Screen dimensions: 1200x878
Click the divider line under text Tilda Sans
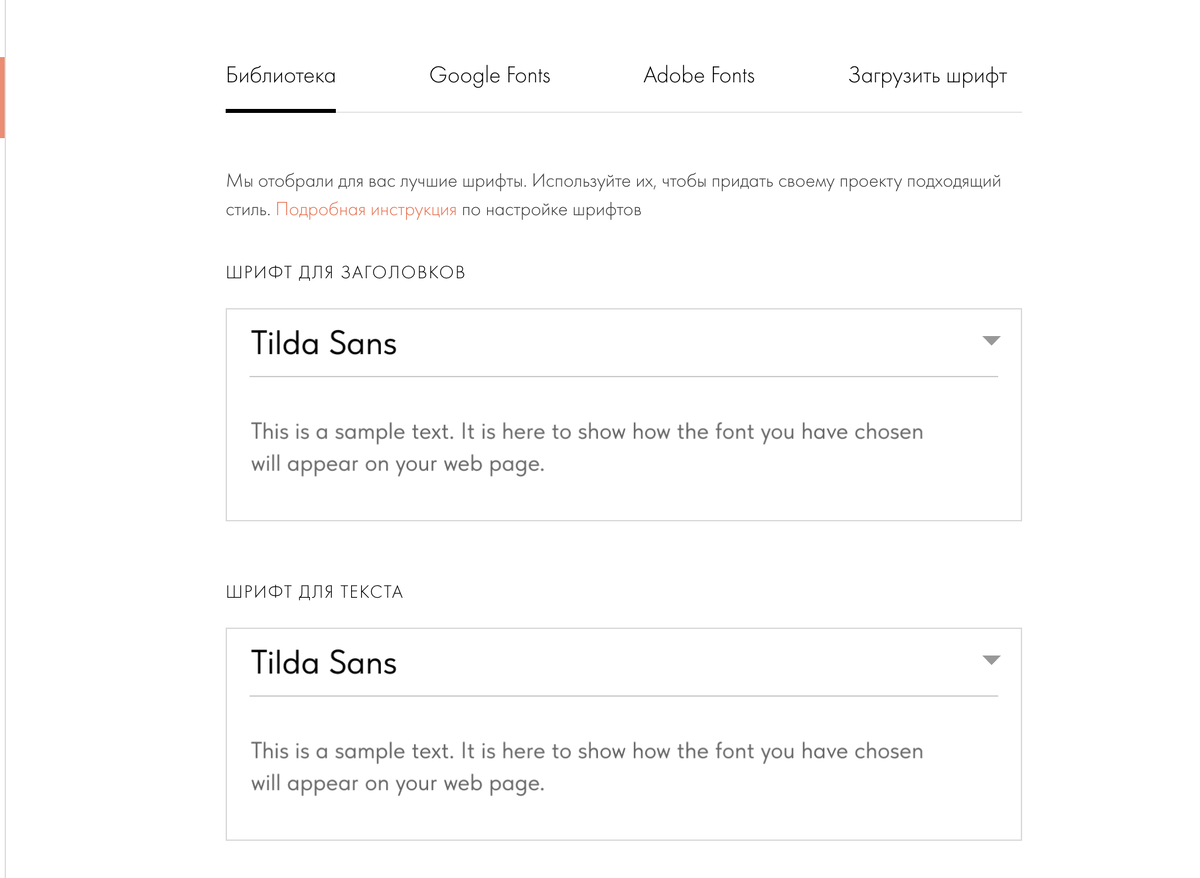click(x=623, y=696)
